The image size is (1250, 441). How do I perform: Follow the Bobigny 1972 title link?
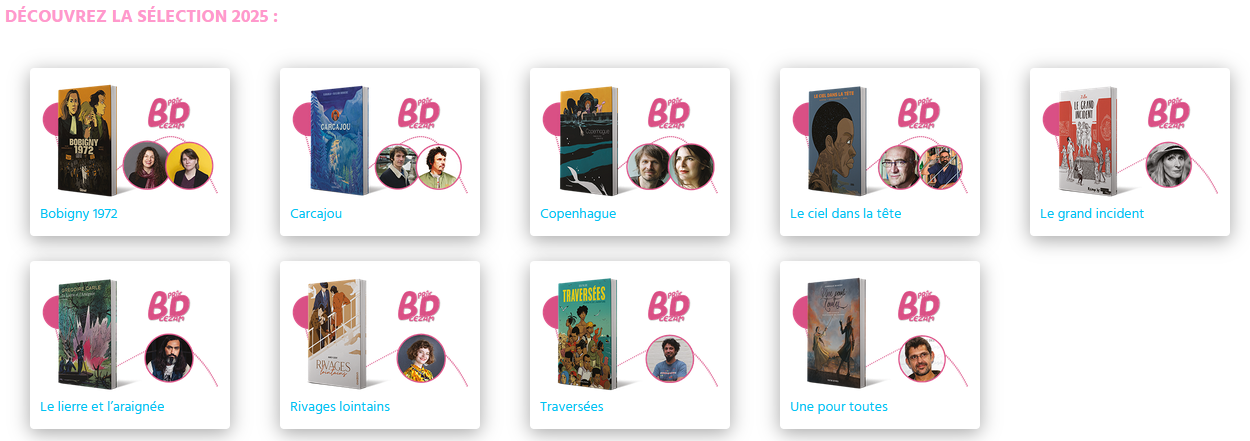[79, 214]
